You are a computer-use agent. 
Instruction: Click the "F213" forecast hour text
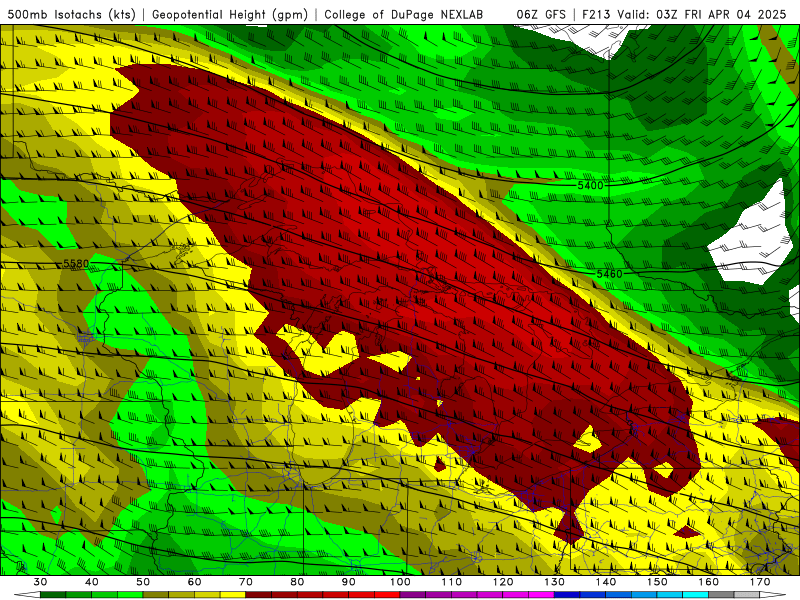pyautogui.click(x=596, y=14)
